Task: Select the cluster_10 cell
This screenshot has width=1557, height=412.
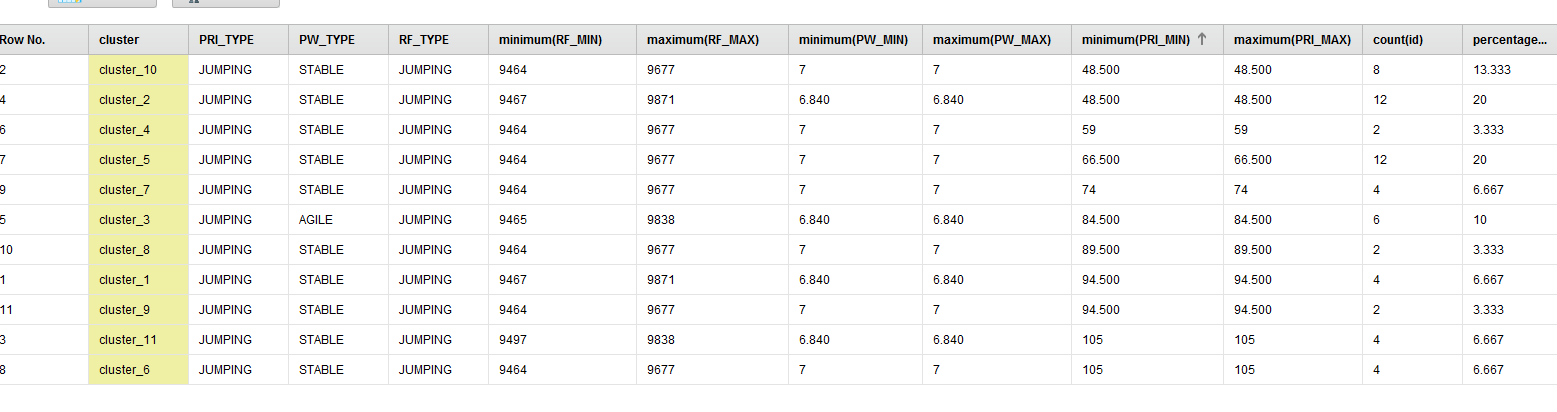Action: pos(138,70)
